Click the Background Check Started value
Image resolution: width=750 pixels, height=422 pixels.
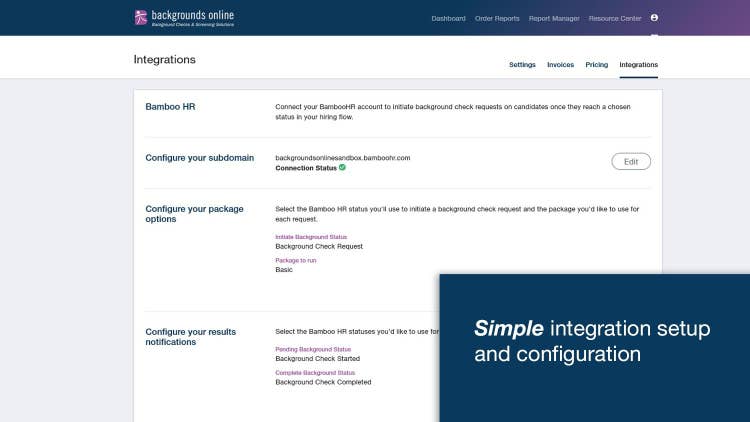click(318, 358)
